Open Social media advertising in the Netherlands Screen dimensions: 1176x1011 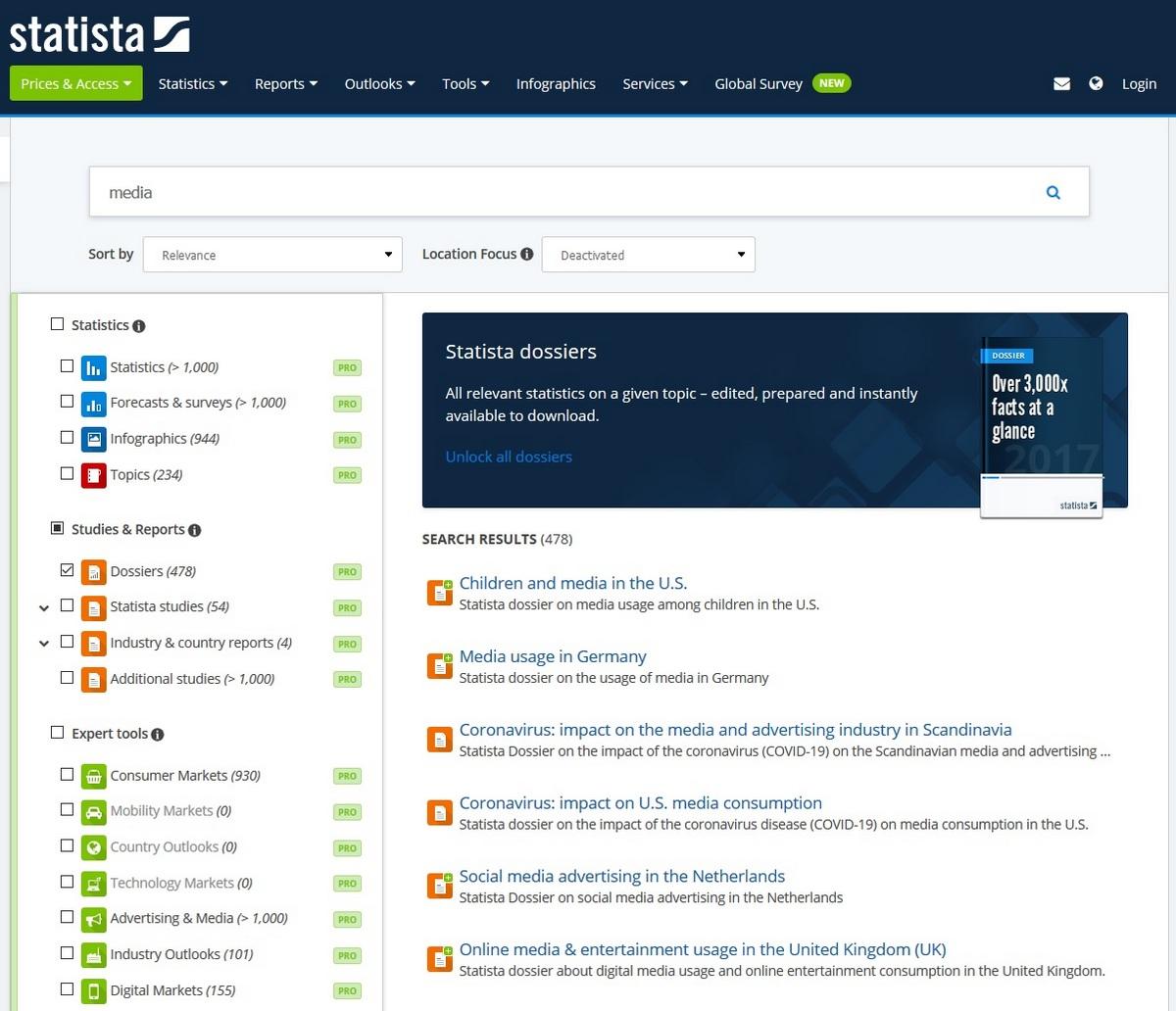coord(622,876)
